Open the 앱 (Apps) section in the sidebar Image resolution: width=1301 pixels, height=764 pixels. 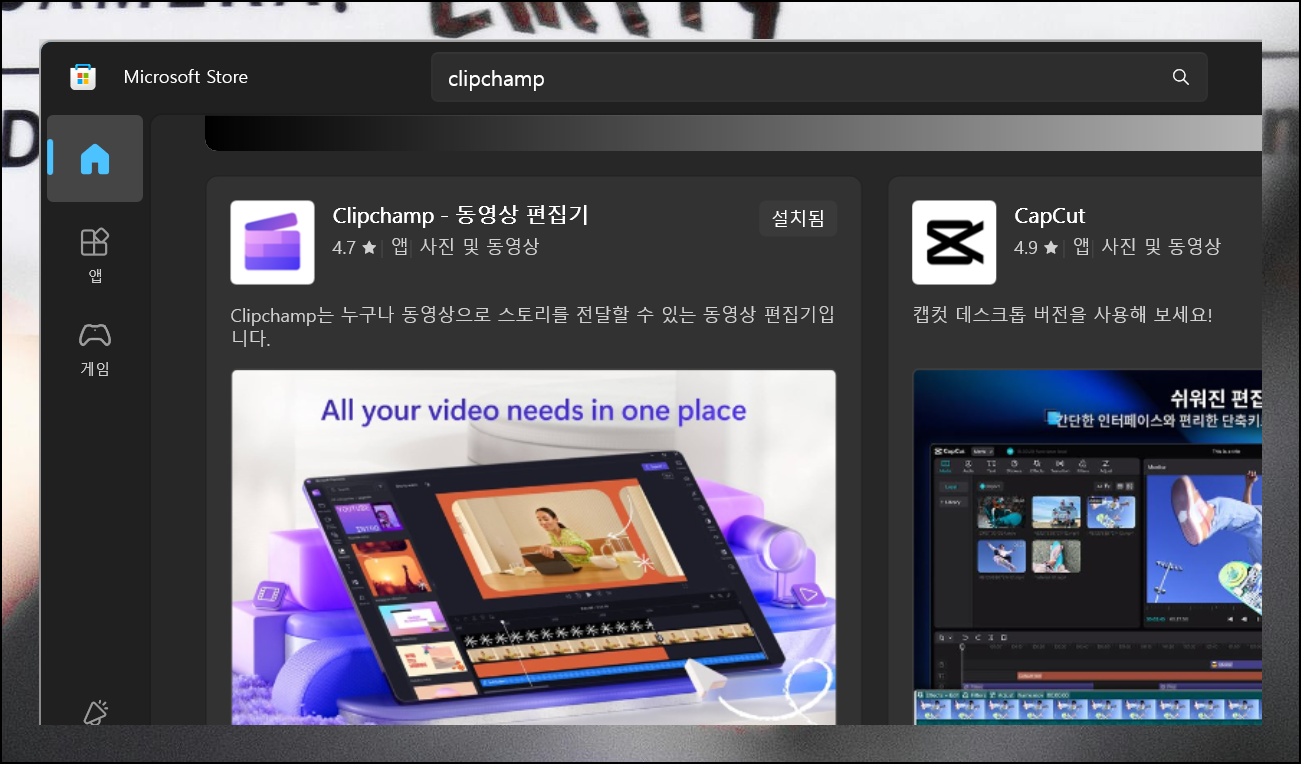click(95, 255)
